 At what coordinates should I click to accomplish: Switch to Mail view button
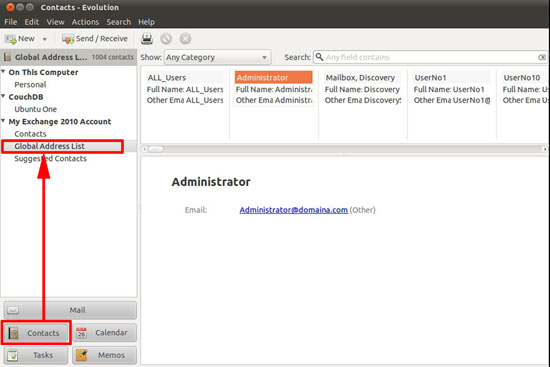pyautogui.click(x=70, y=310)
